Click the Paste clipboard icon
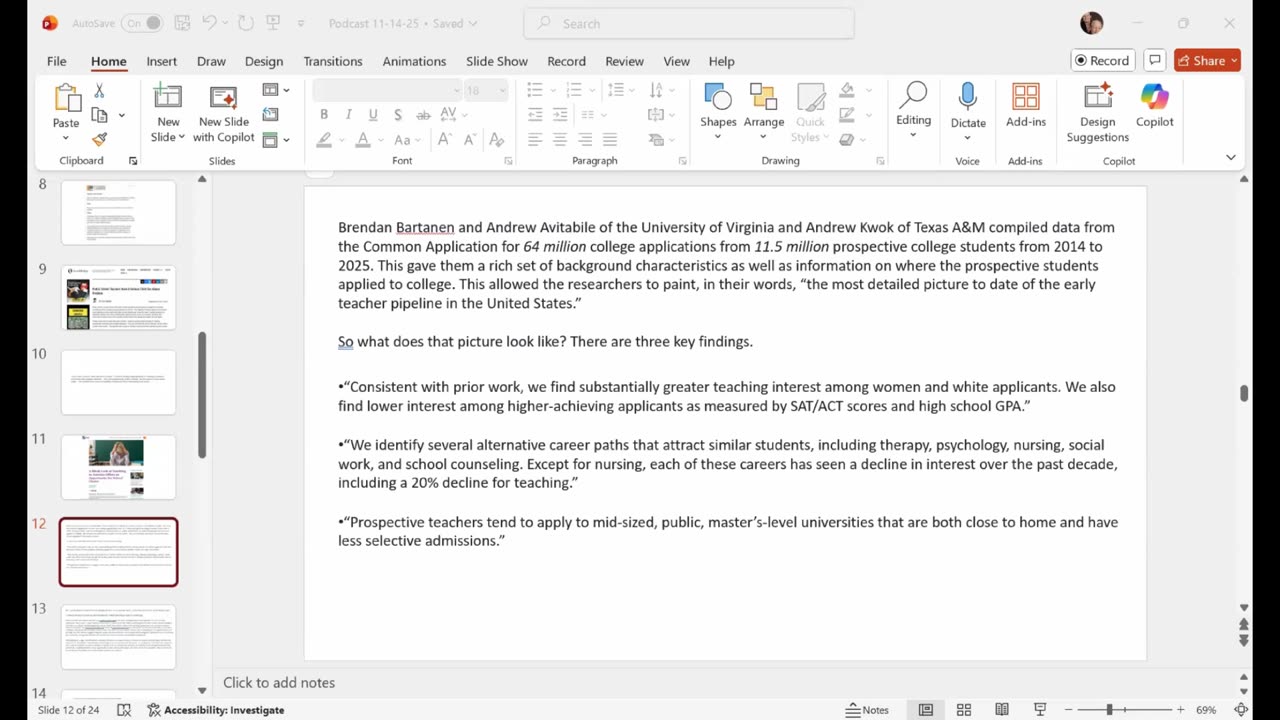1280x720 pixels. pyautogui.click(x=66, y=99)
